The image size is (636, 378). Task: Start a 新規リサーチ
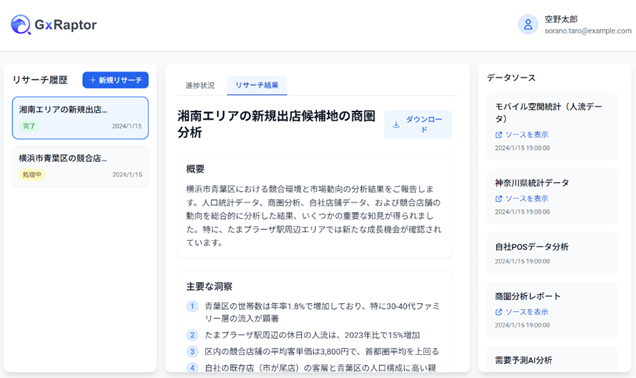coord(116,80)
